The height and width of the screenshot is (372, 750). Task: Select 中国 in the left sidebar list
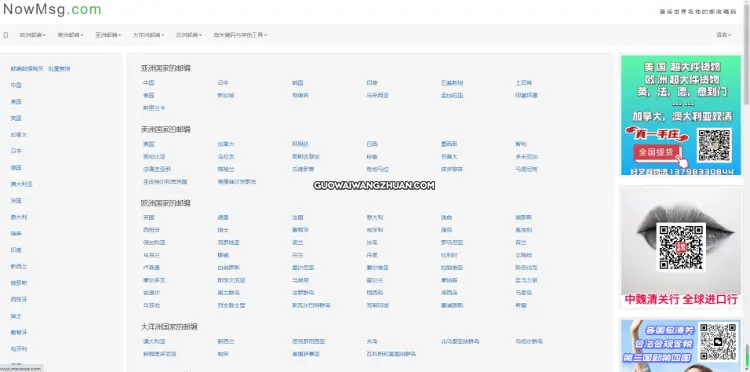point(16,85)
